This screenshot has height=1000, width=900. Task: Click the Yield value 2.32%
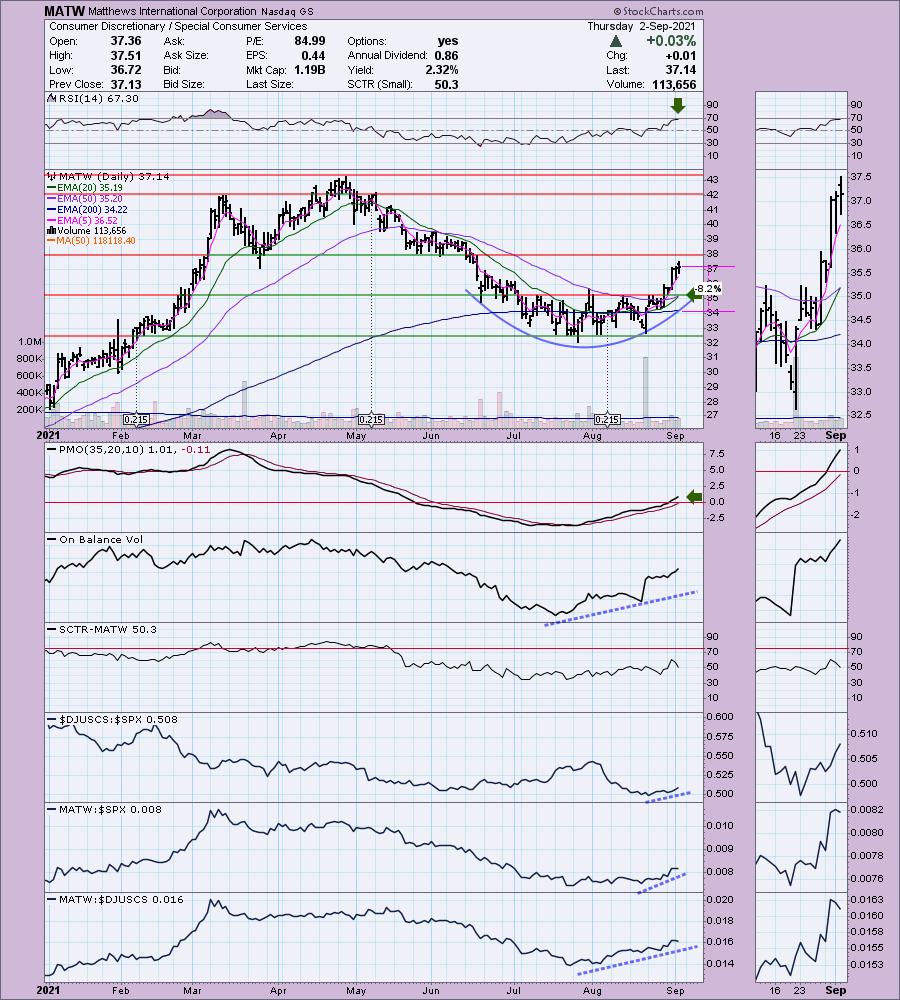click(x=442, y=70)
